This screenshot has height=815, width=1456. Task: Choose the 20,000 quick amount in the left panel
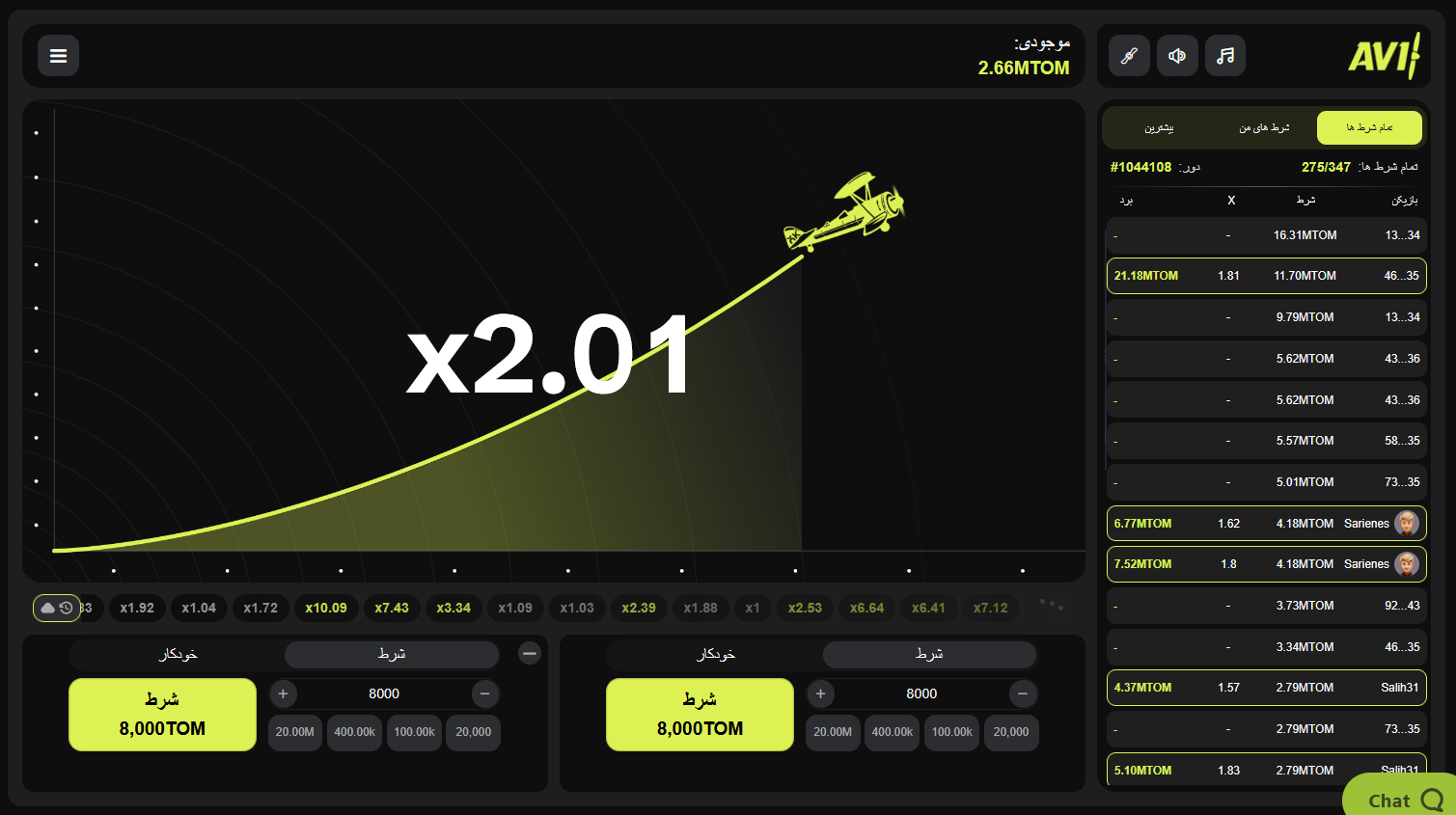tap(474, 732)
